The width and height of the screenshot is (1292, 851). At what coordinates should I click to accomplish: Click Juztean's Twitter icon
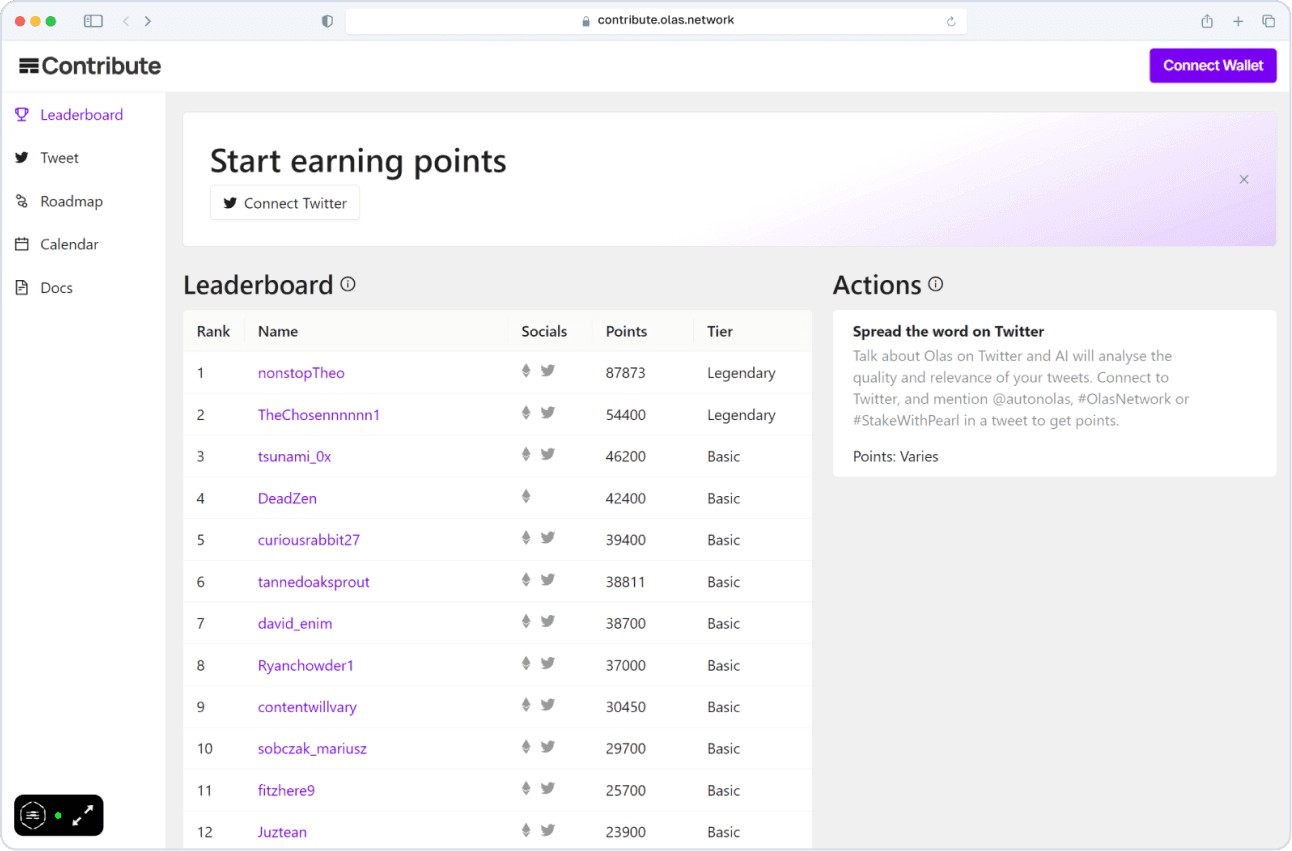click(548, 830)
